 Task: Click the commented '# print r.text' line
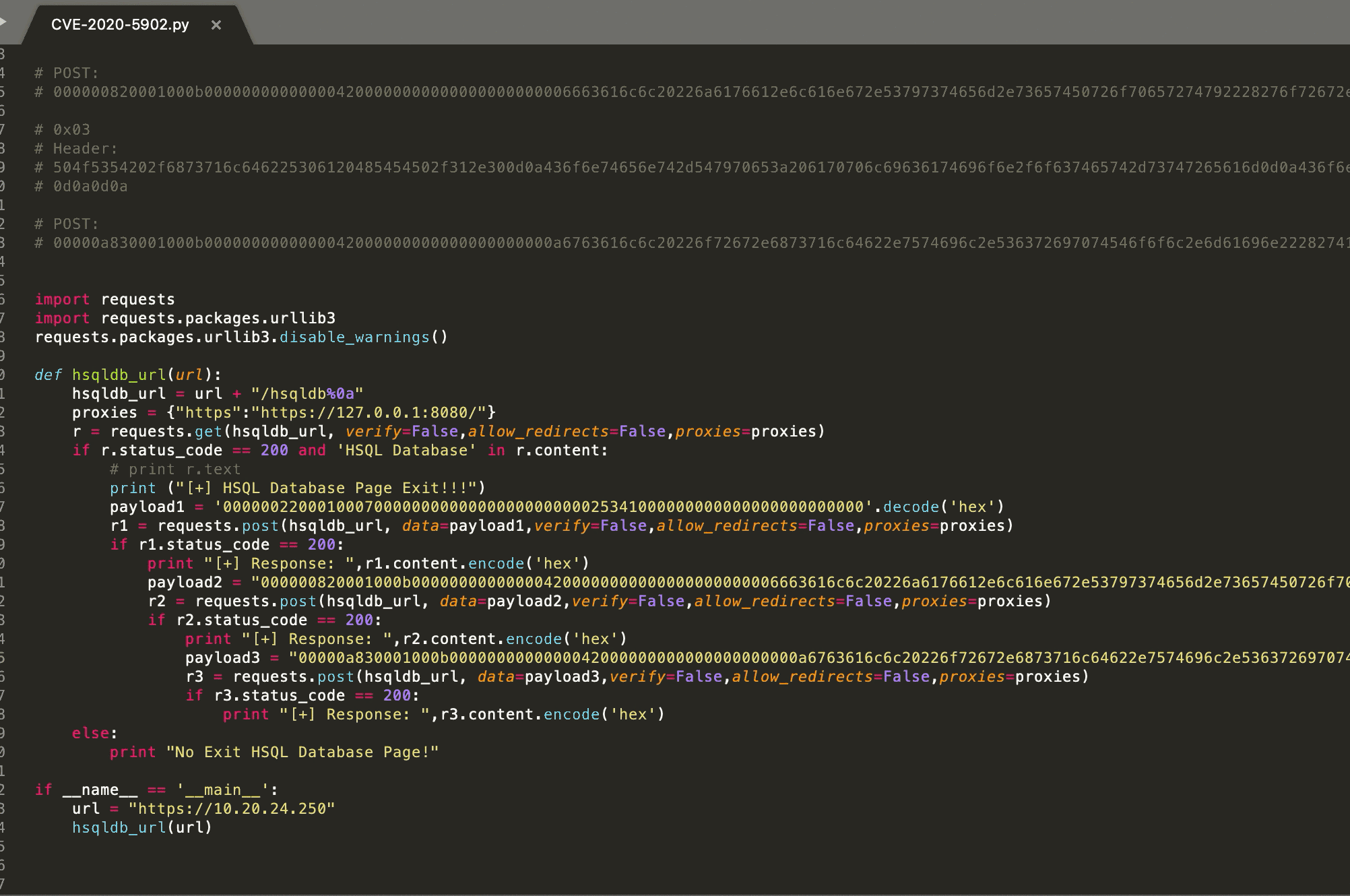pyautogui.click(x=175, y=469)
